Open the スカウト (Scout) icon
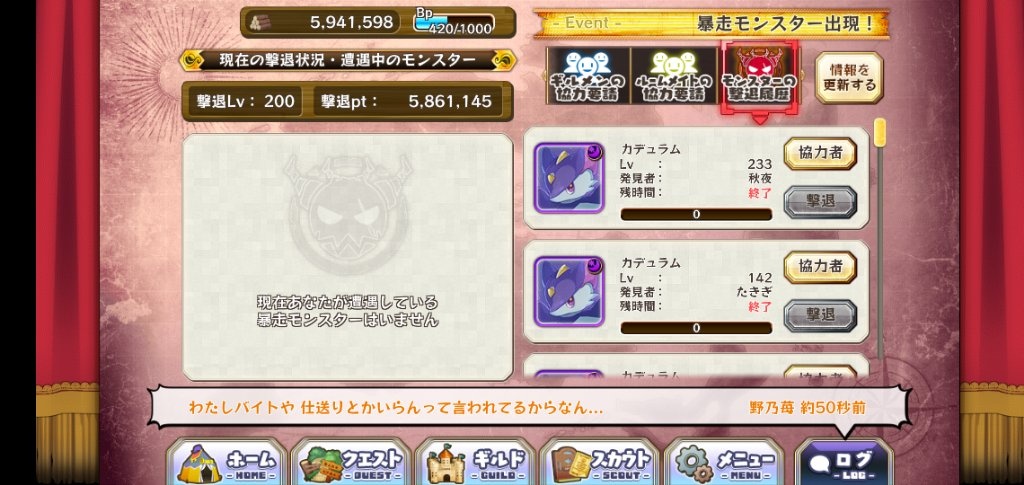Screen dimensions: 1024x485 click(x=600, y=462)
